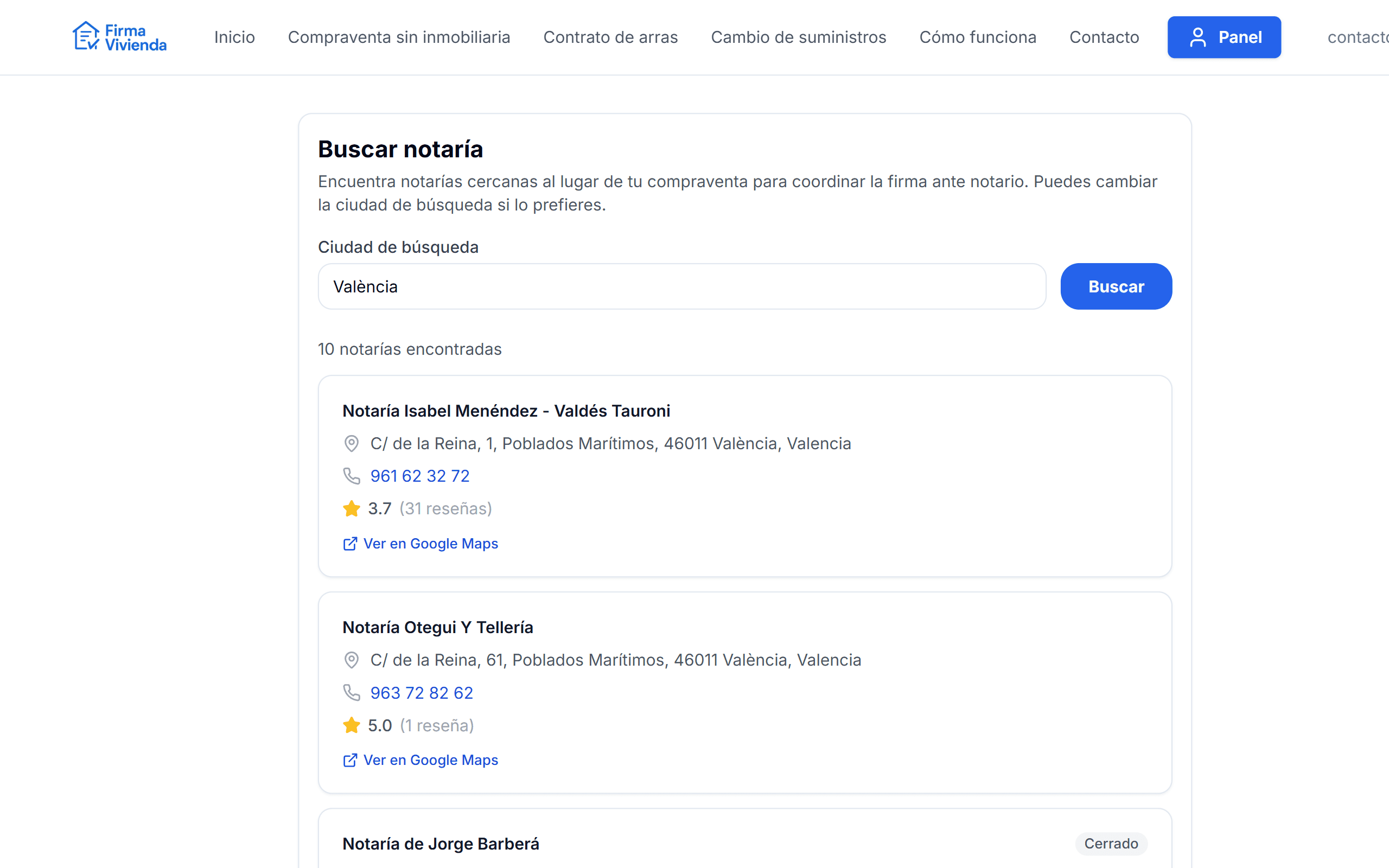
Task: Select Compraventa sin inmobiliaria in the navbar
Action: tap(399, 37)
